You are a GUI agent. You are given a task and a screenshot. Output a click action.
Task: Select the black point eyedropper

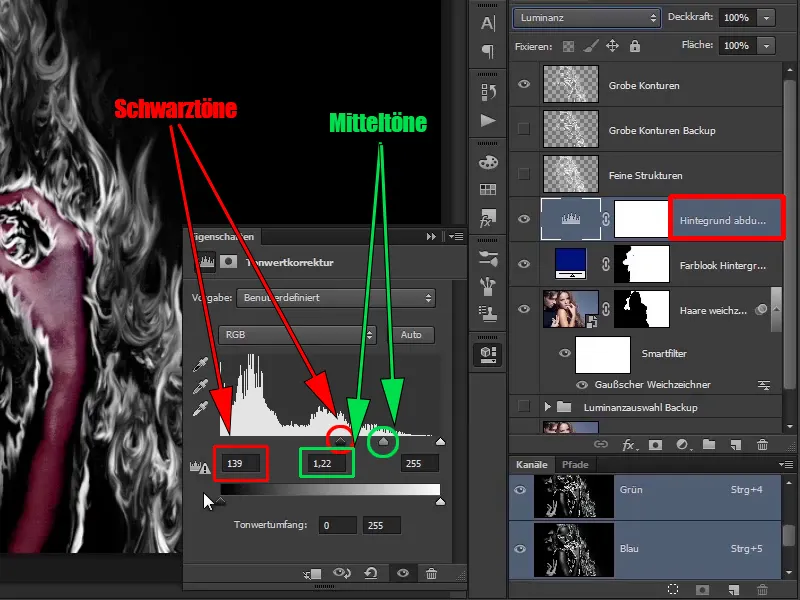tap(201, 364)
